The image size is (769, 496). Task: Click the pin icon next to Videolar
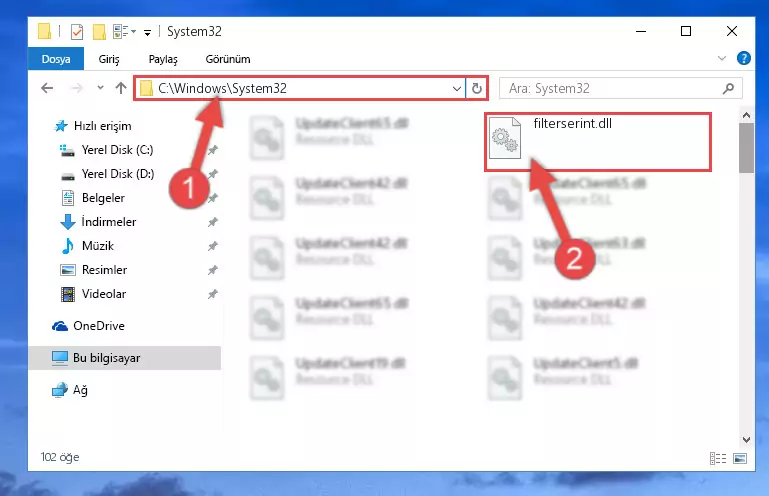212,294
